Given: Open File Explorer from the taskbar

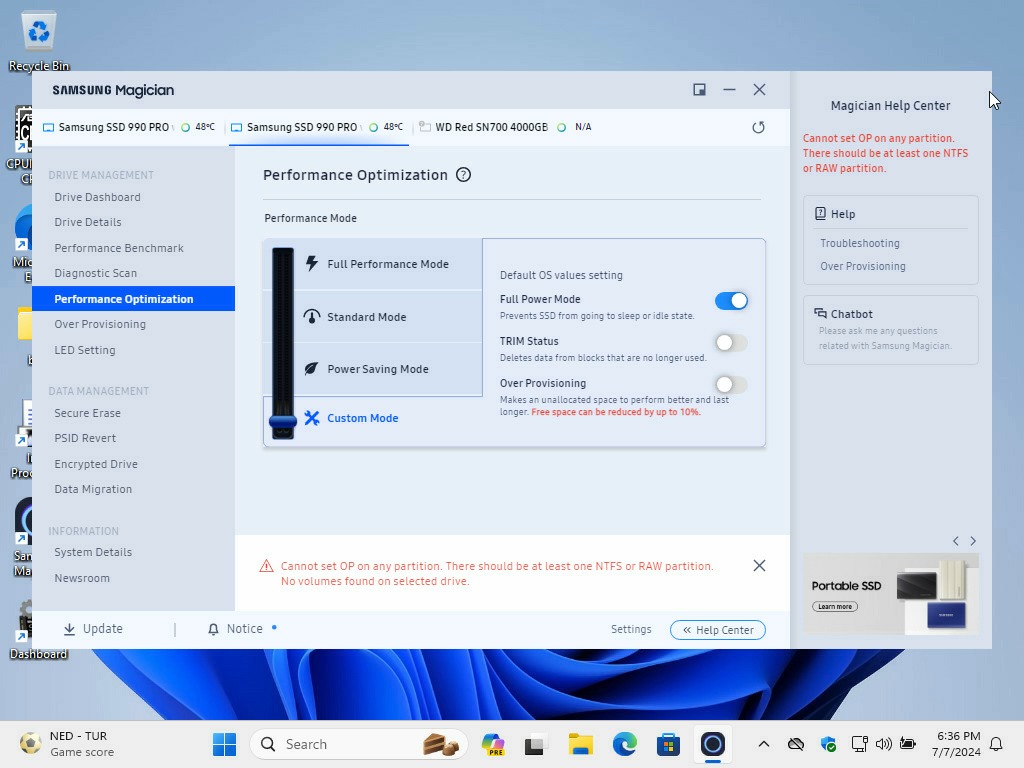Looking at the screenshot, I should [x=580, y=744].
